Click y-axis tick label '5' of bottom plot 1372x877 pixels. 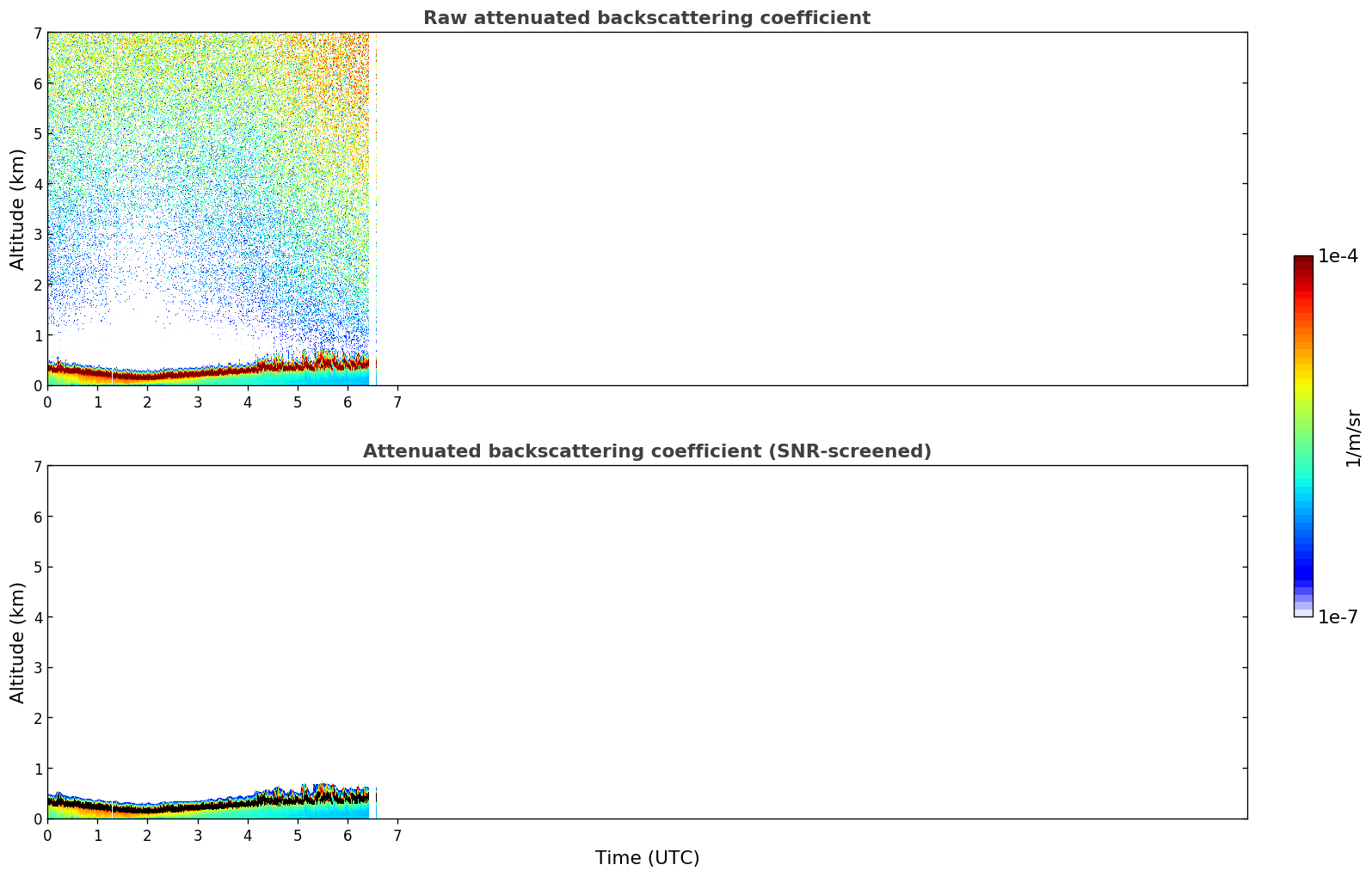coord(37,567)
